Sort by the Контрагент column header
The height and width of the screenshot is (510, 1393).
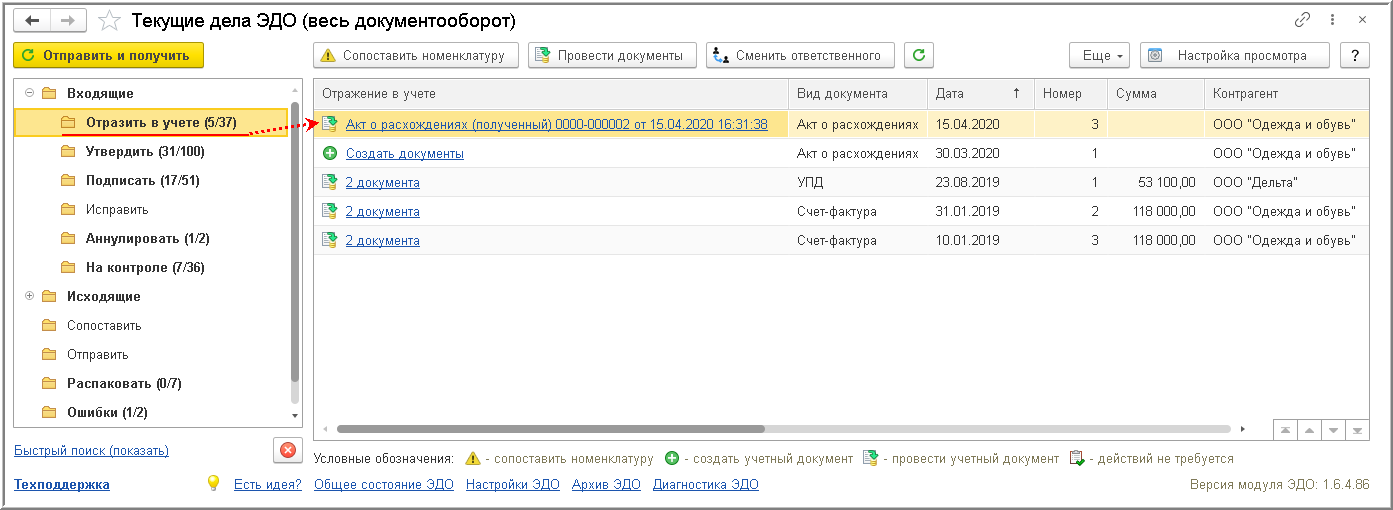click(1286, 93)
